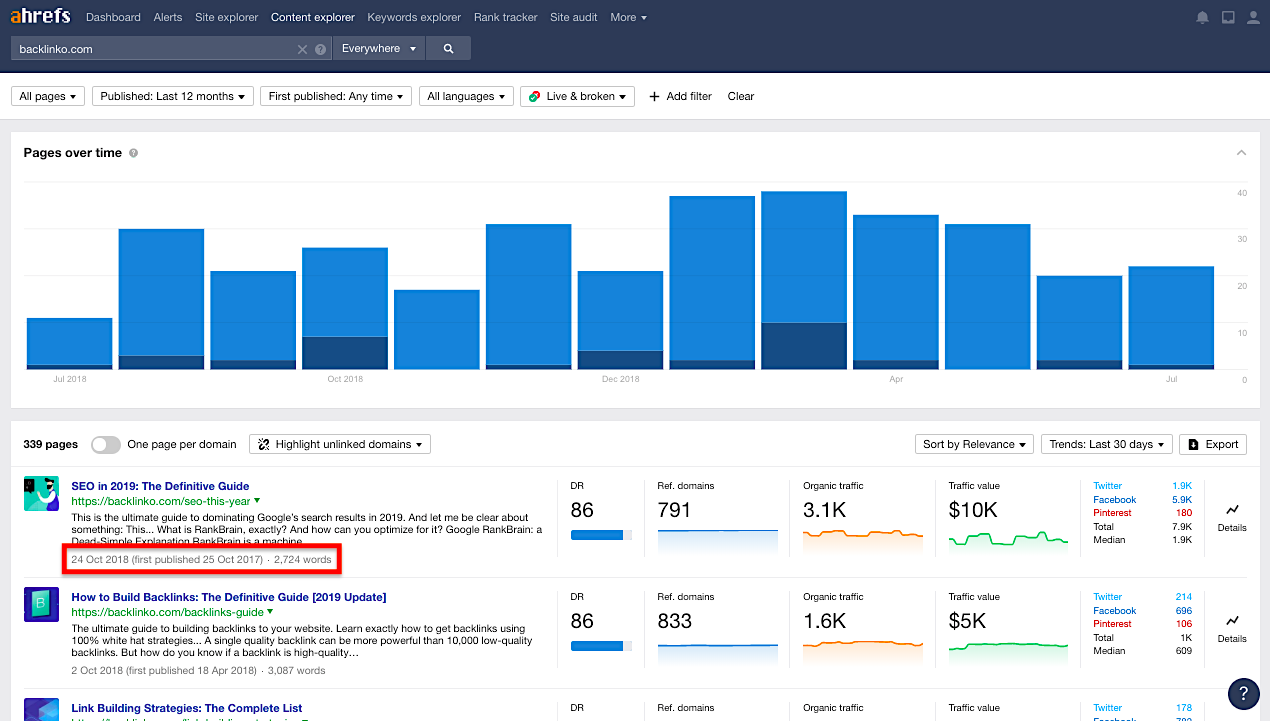This screenshot has width=1270, height=721.
Task: Open the More menu
Action: coord(628,17)
